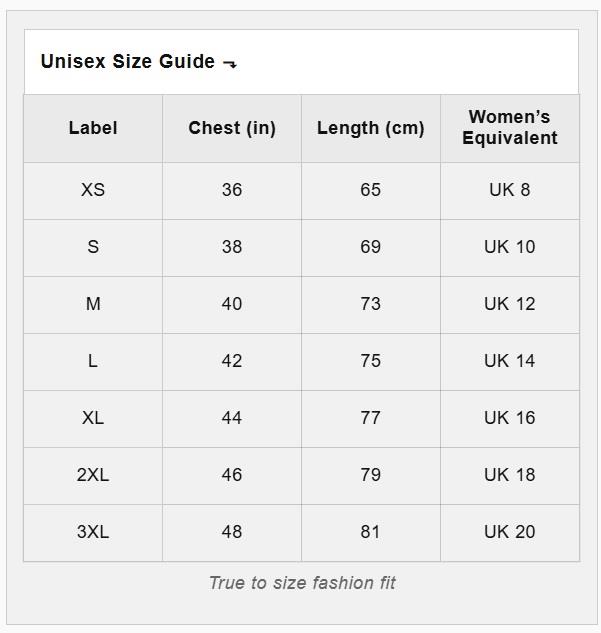Image resolution: width=601 pixels, height=633 pixels.
Task: Select the 3XL size label cell
Action: click(x=93, y=532)
